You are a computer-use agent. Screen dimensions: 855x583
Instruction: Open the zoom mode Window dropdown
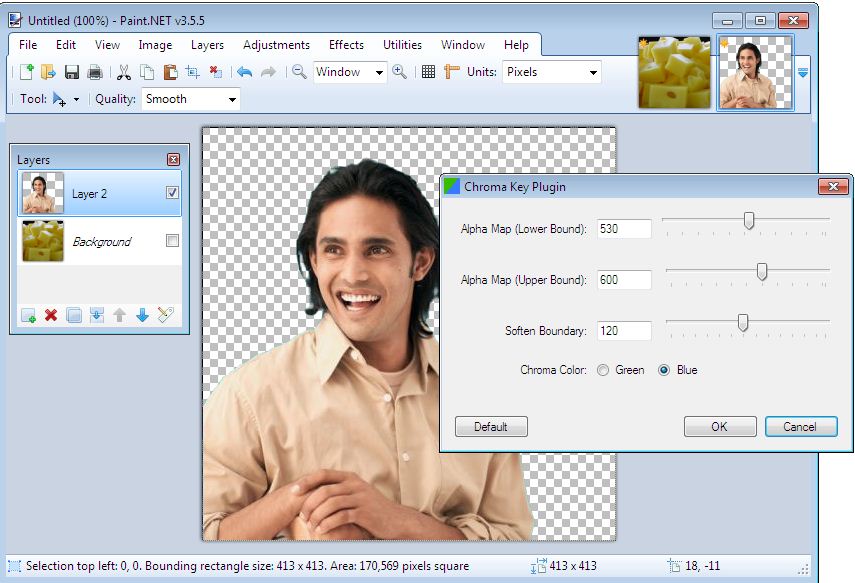click(349, 71)
